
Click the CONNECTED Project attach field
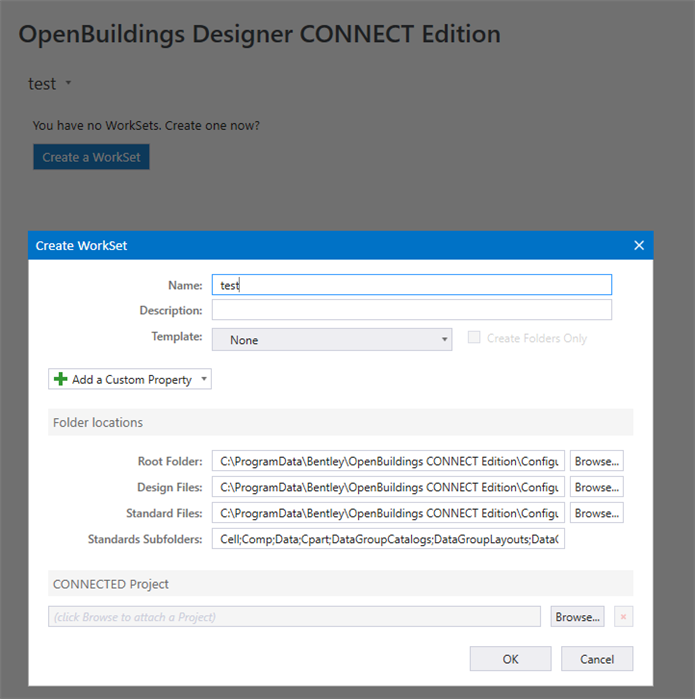(294, 617)
